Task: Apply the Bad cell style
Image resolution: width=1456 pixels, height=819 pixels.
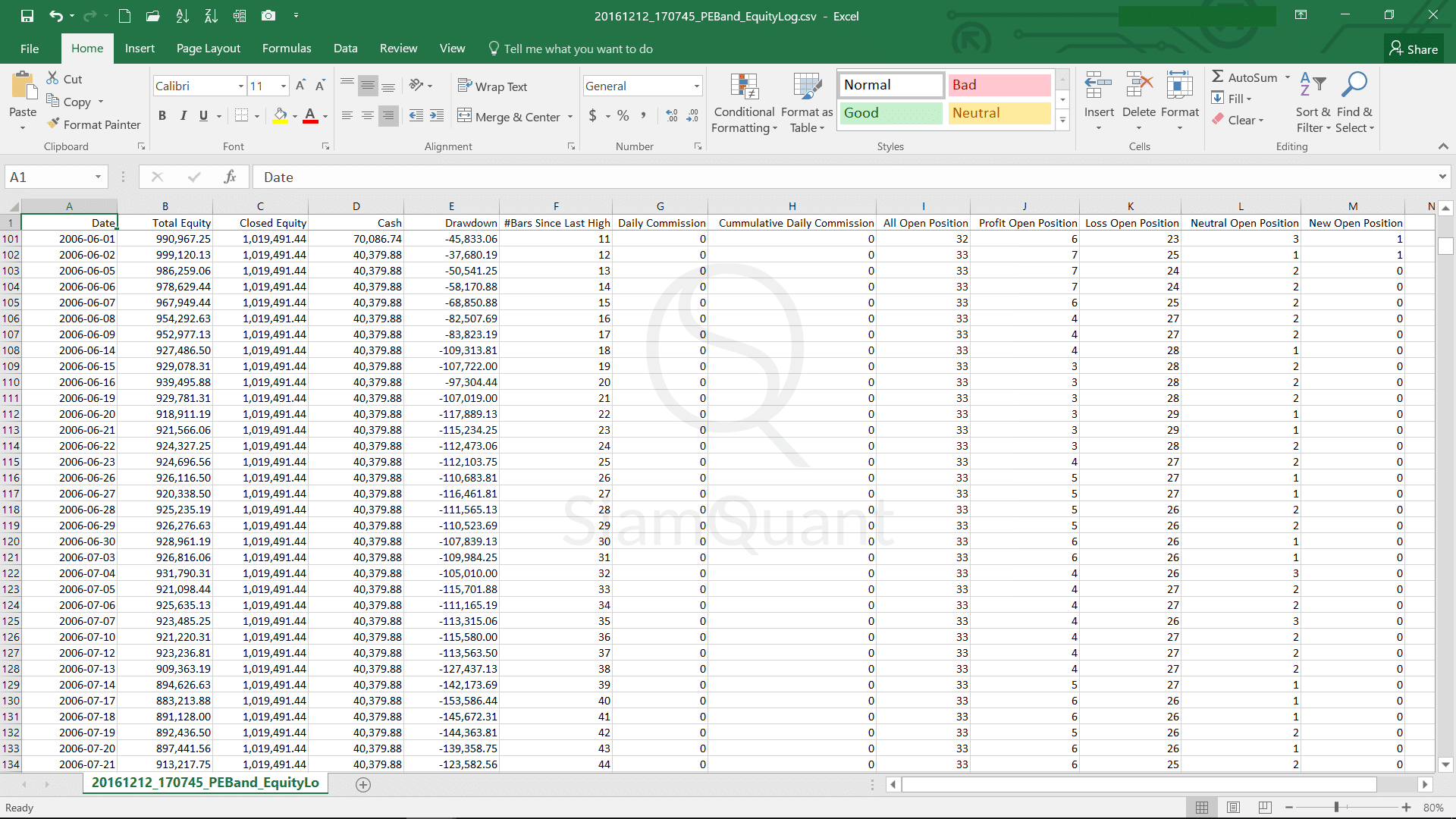Action: coord(999,85)
